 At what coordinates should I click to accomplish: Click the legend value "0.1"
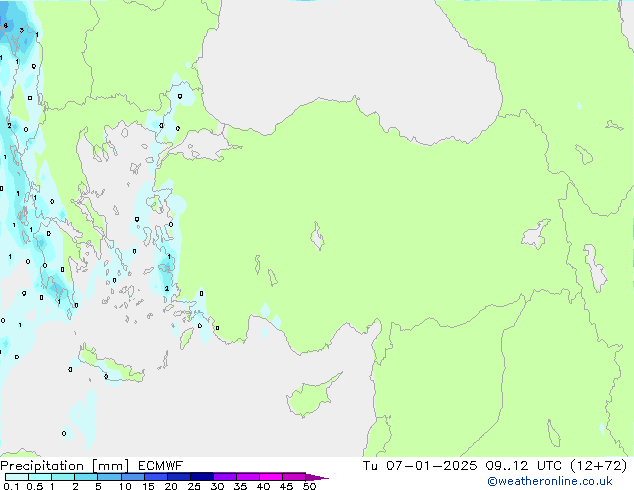point(11,486)
